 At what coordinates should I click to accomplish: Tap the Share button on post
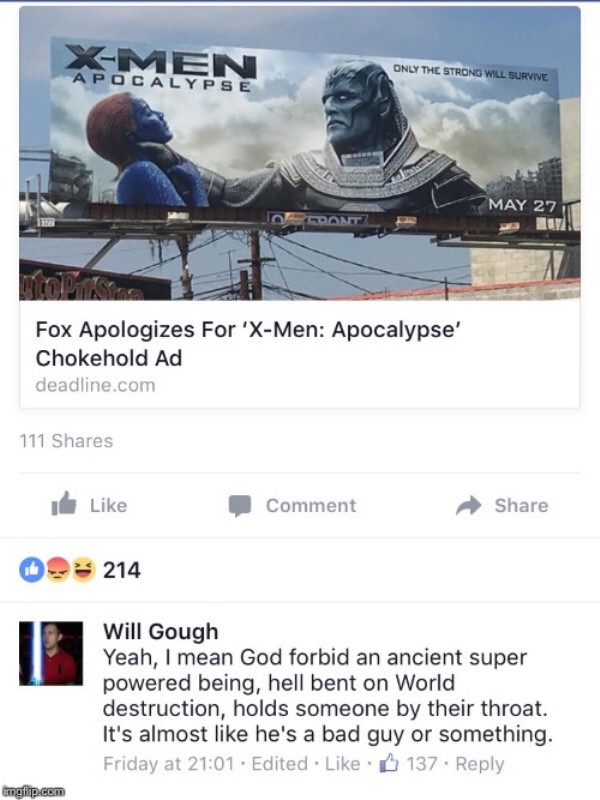pyautogui.click(x=502, y=505)
